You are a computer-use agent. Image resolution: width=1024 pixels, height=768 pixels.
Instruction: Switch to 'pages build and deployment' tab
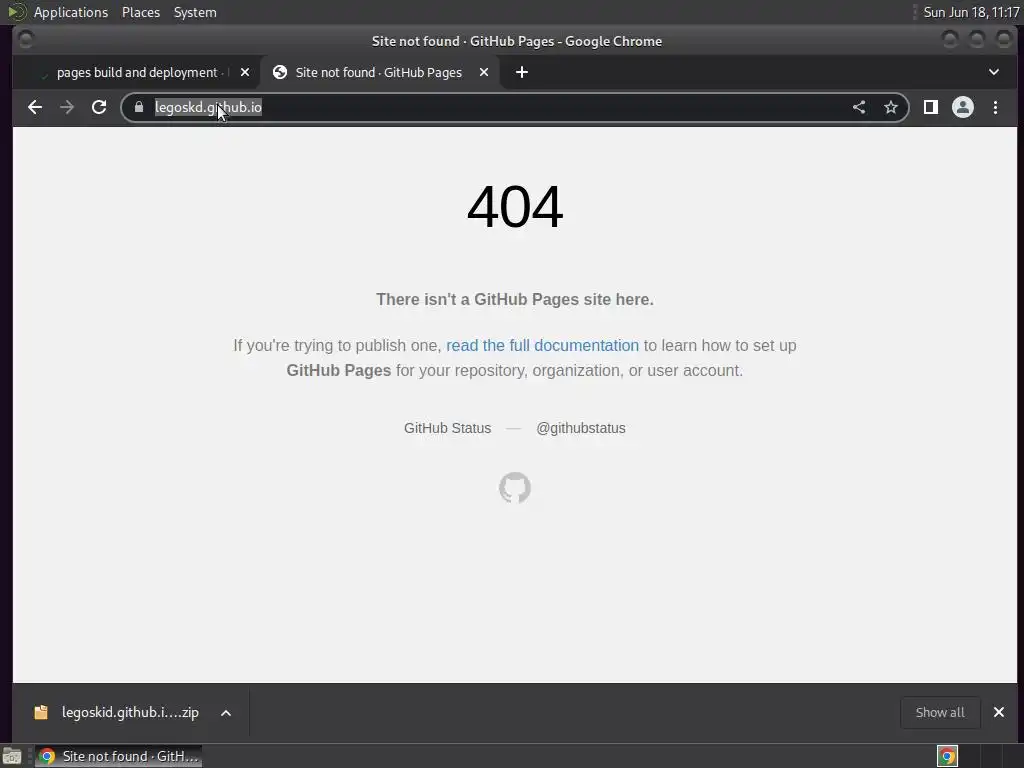coord(136,72)
